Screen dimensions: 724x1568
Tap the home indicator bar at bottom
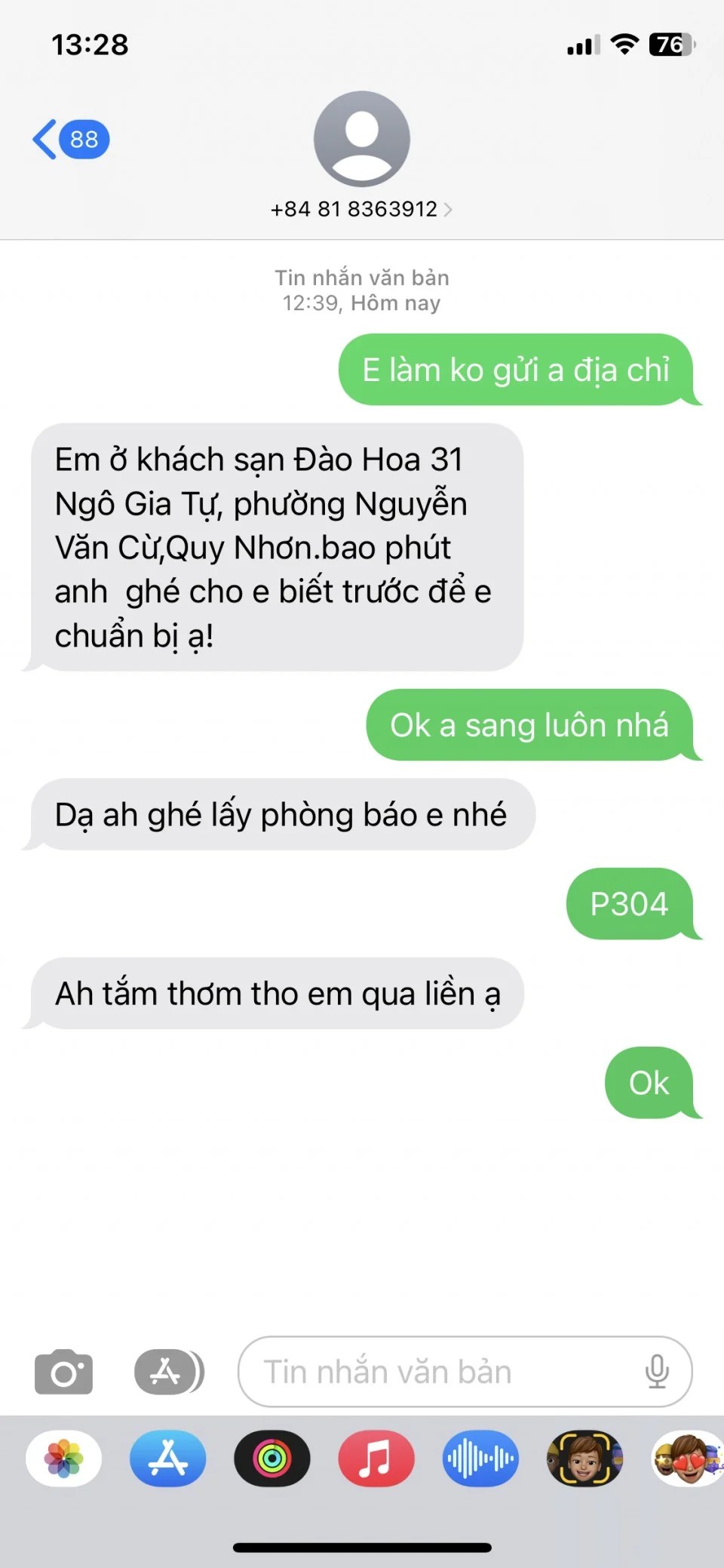coord(362,1548)
